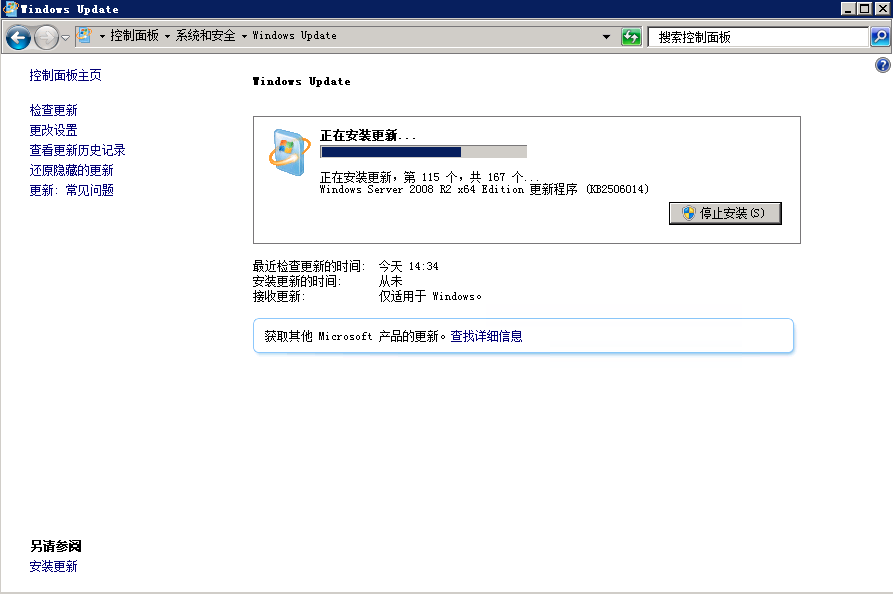Click 还原隐藏的更新 link
Screen dimensions: 893x594
coord(71,170)
